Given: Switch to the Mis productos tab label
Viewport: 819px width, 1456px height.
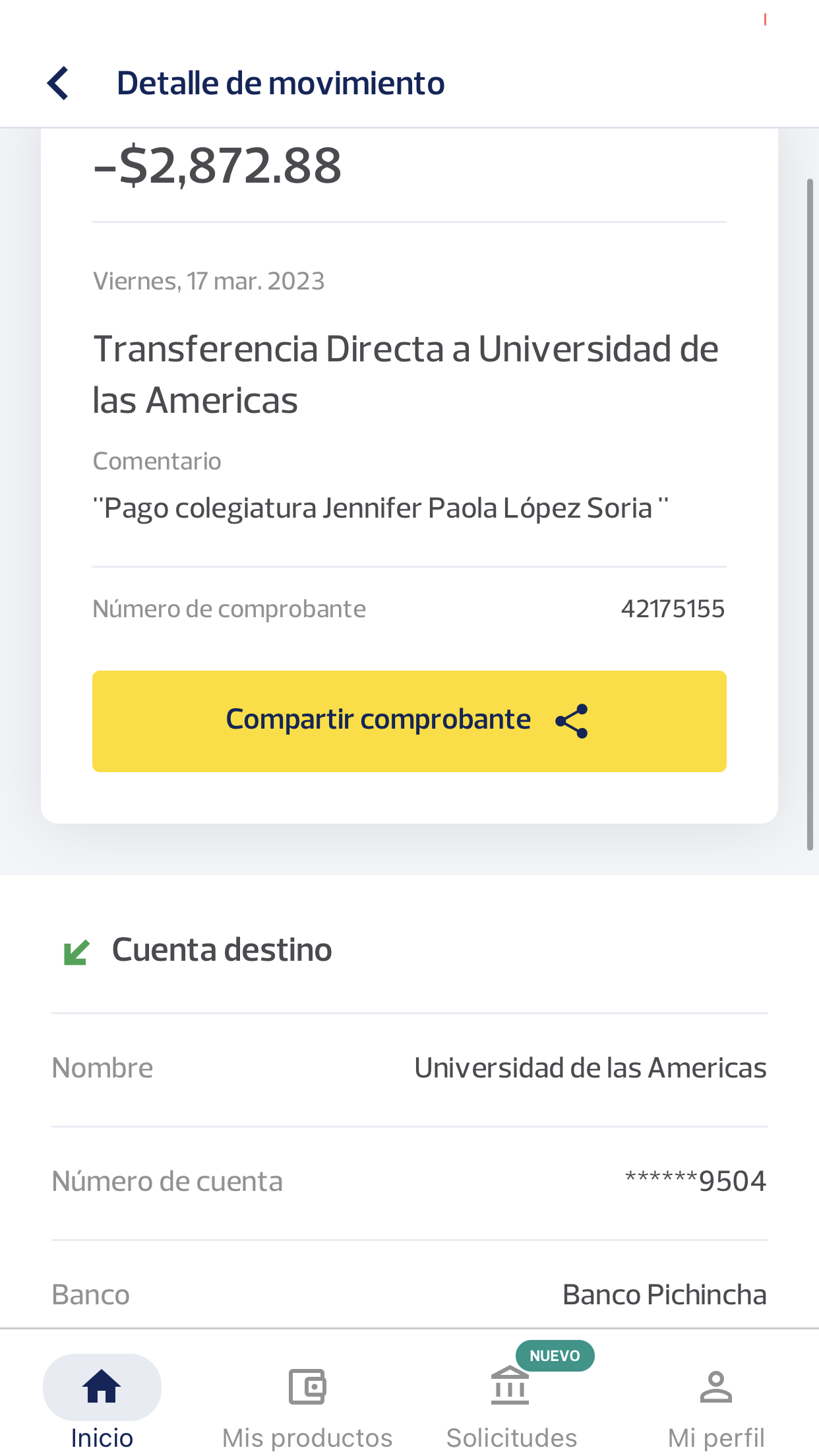Looking at the screenshot, I should tap(307, 1438).
